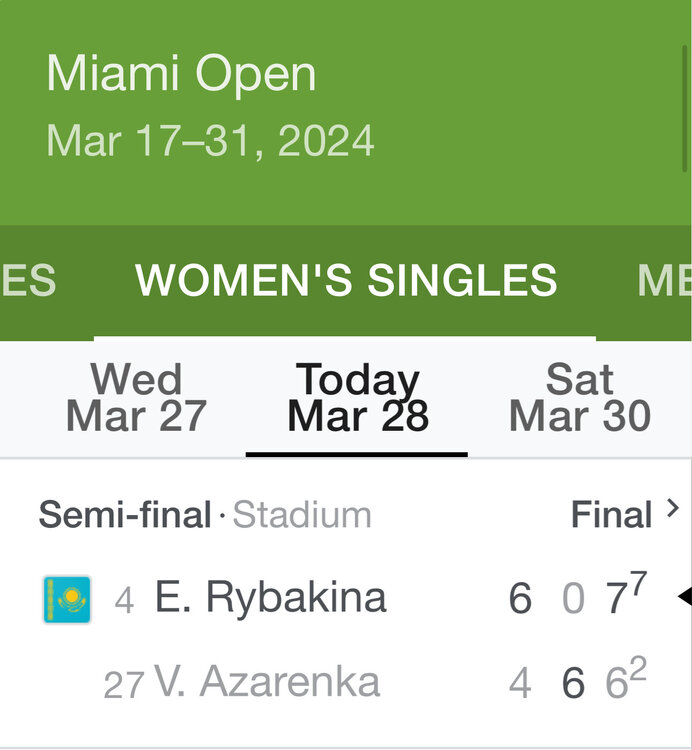692x750 pixels.
Task: Click the Kazakhstan flag icon beside Rybakina
Action: 67,599
